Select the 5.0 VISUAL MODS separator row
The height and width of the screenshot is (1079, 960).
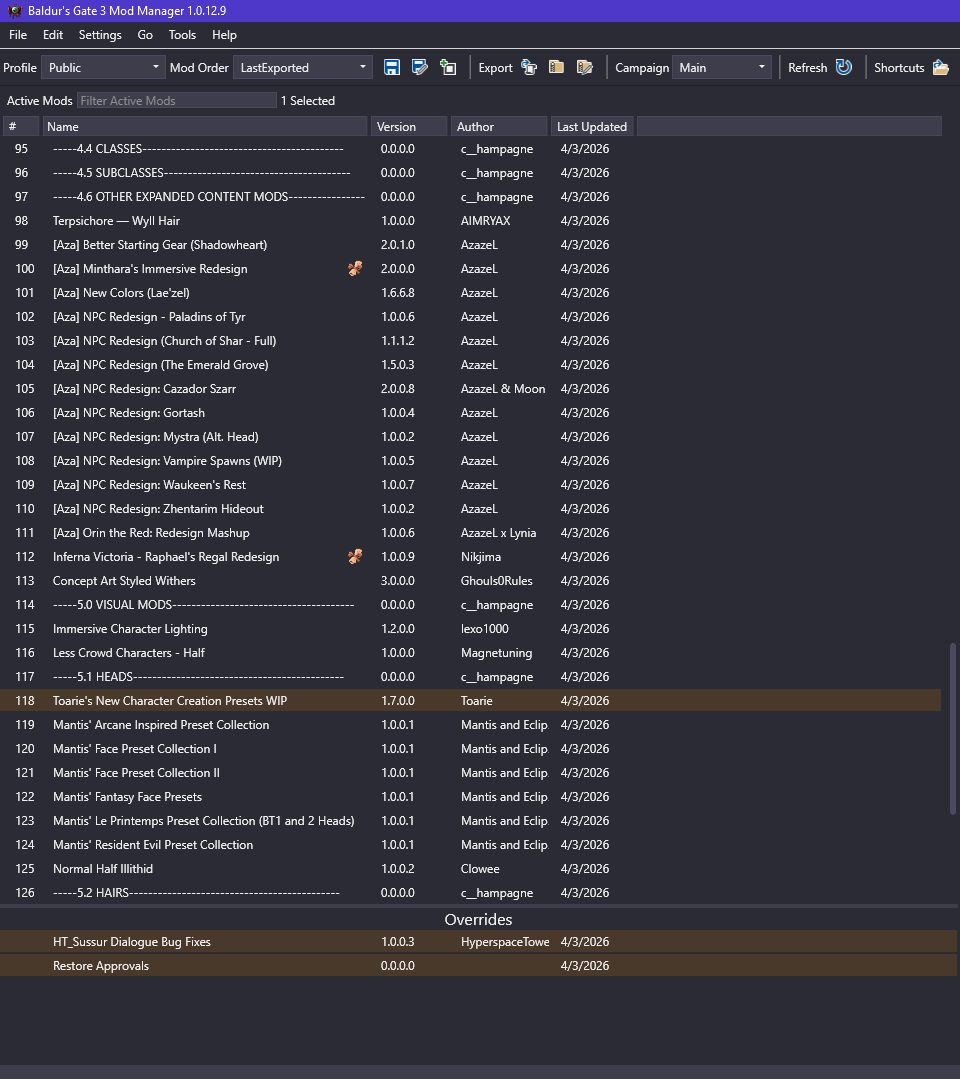point(471,605)
